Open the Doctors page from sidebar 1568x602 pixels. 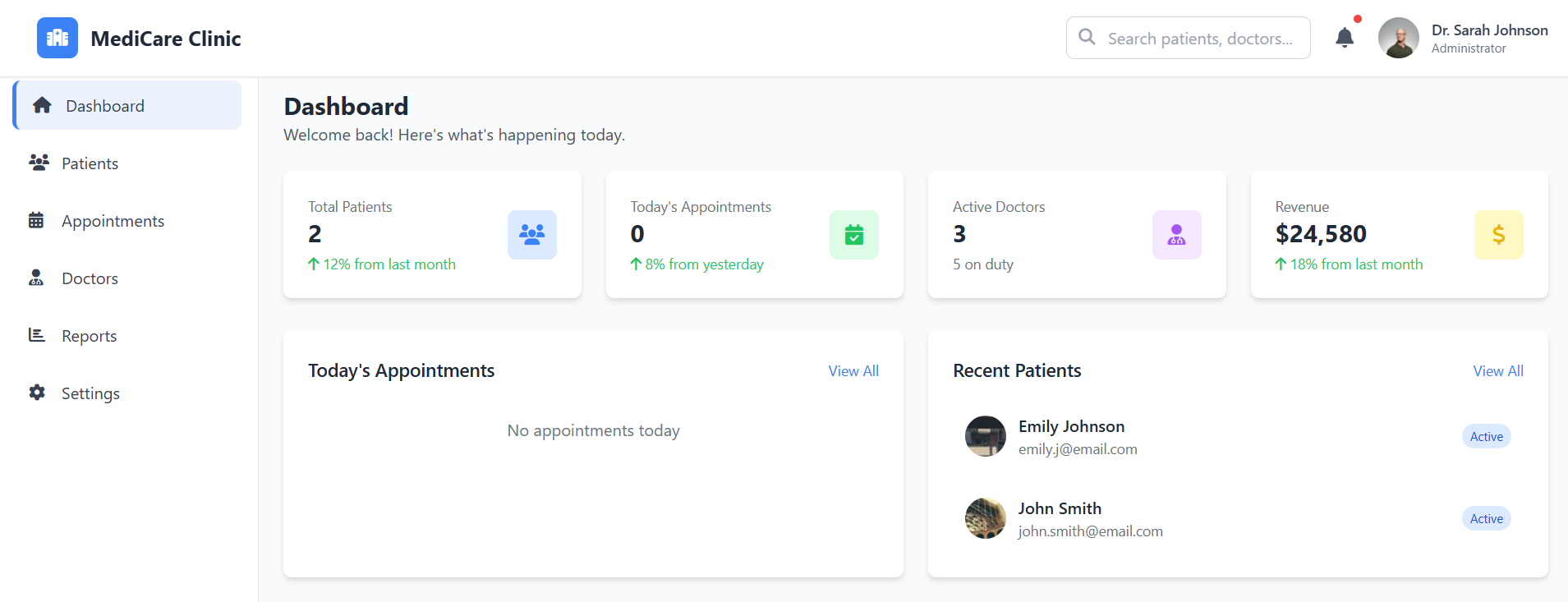click(90, 278)
